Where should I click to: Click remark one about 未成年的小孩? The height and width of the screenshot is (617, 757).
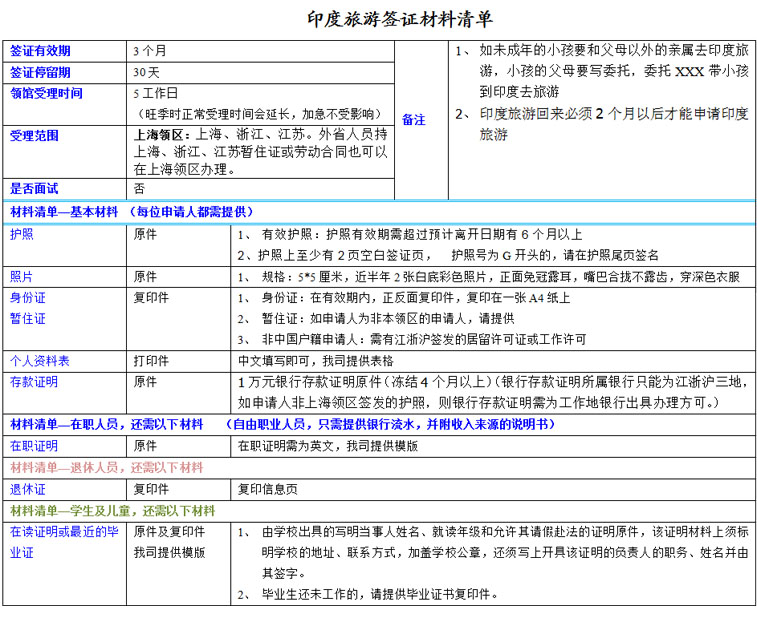(602, 70)
